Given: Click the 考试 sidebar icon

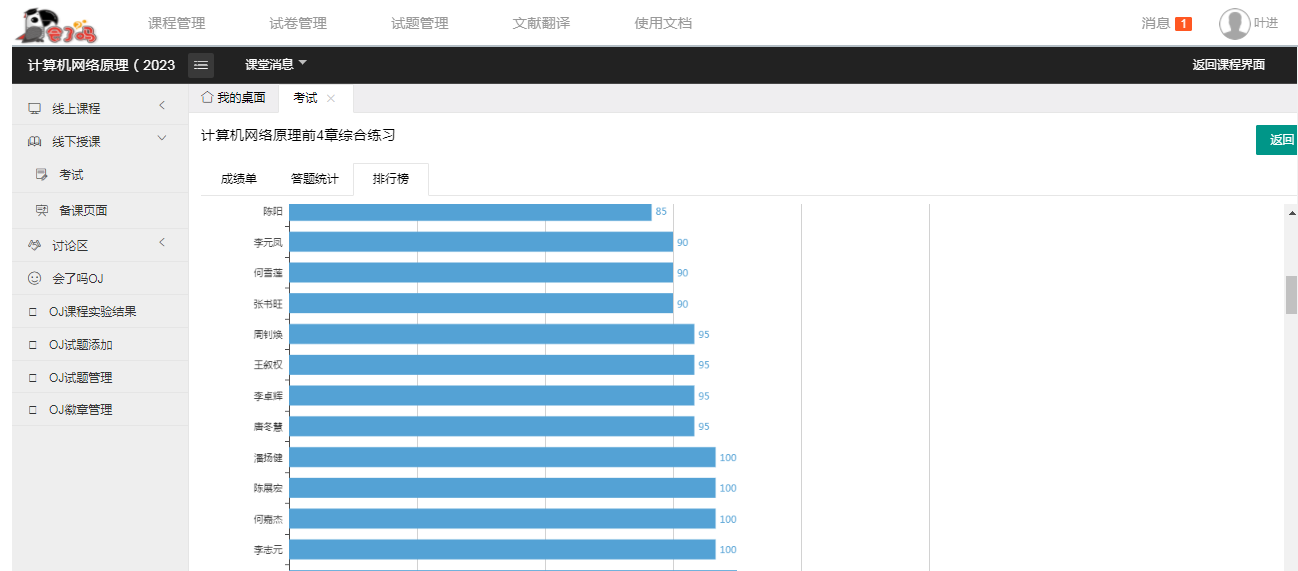Looking at the screenshot, I should [42, 175].
